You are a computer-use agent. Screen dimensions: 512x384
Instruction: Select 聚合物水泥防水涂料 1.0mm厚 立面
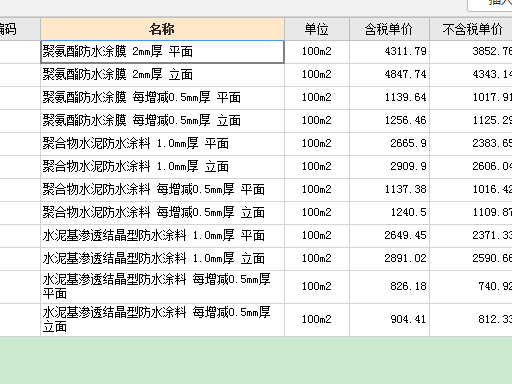[162, 167]
